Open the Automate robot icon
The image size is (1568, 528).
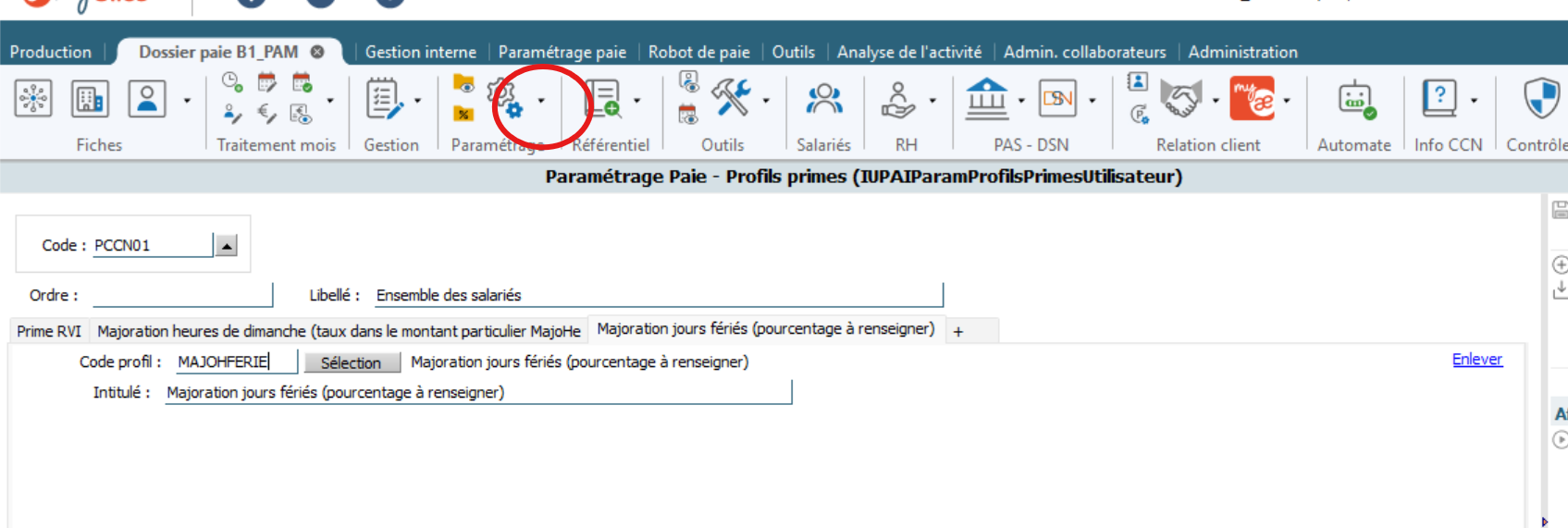tap(1355, 99)
